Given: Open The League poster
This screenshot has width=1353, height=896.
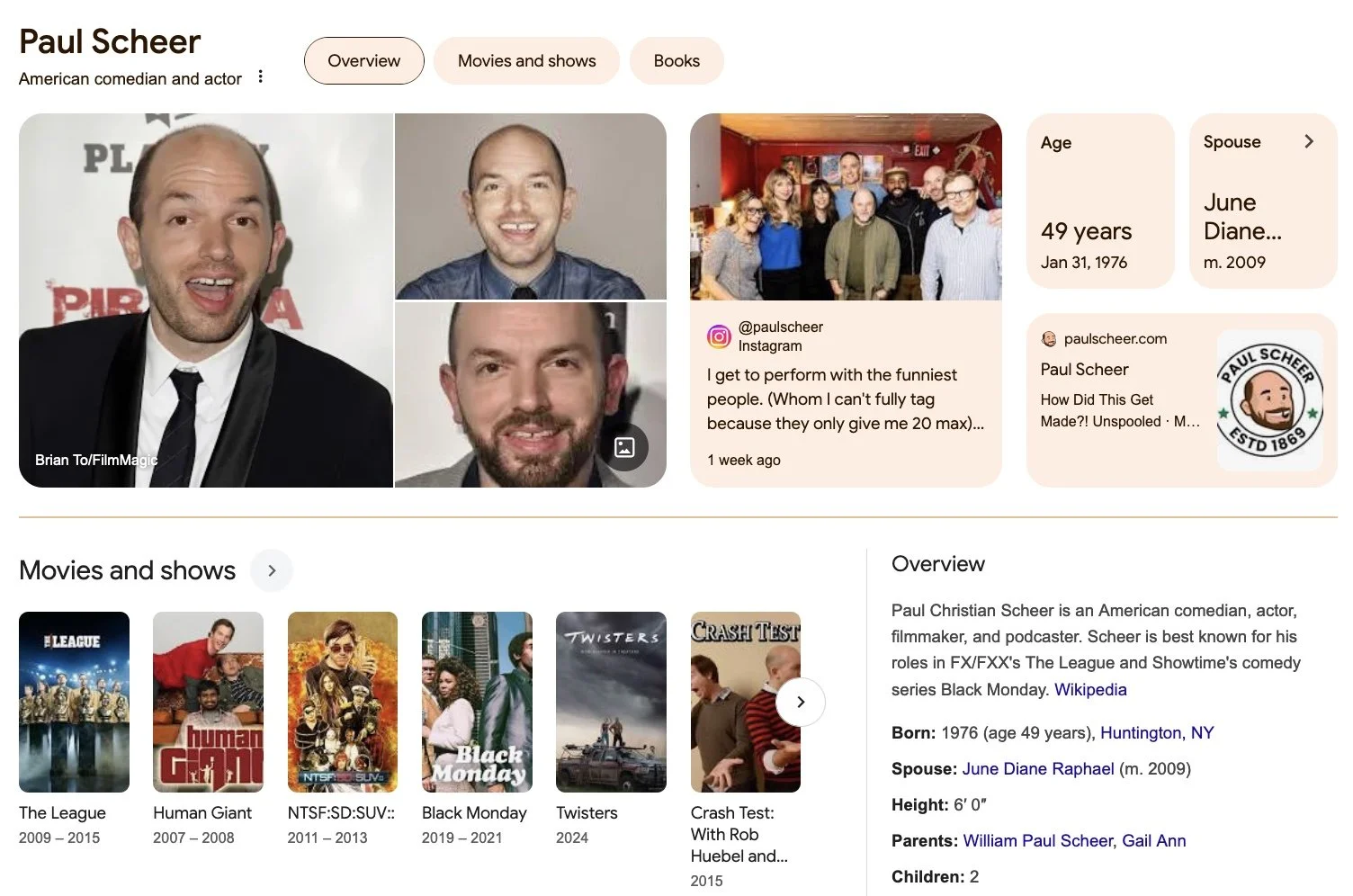Looking at the screenshot, I should tap(74, 702).
